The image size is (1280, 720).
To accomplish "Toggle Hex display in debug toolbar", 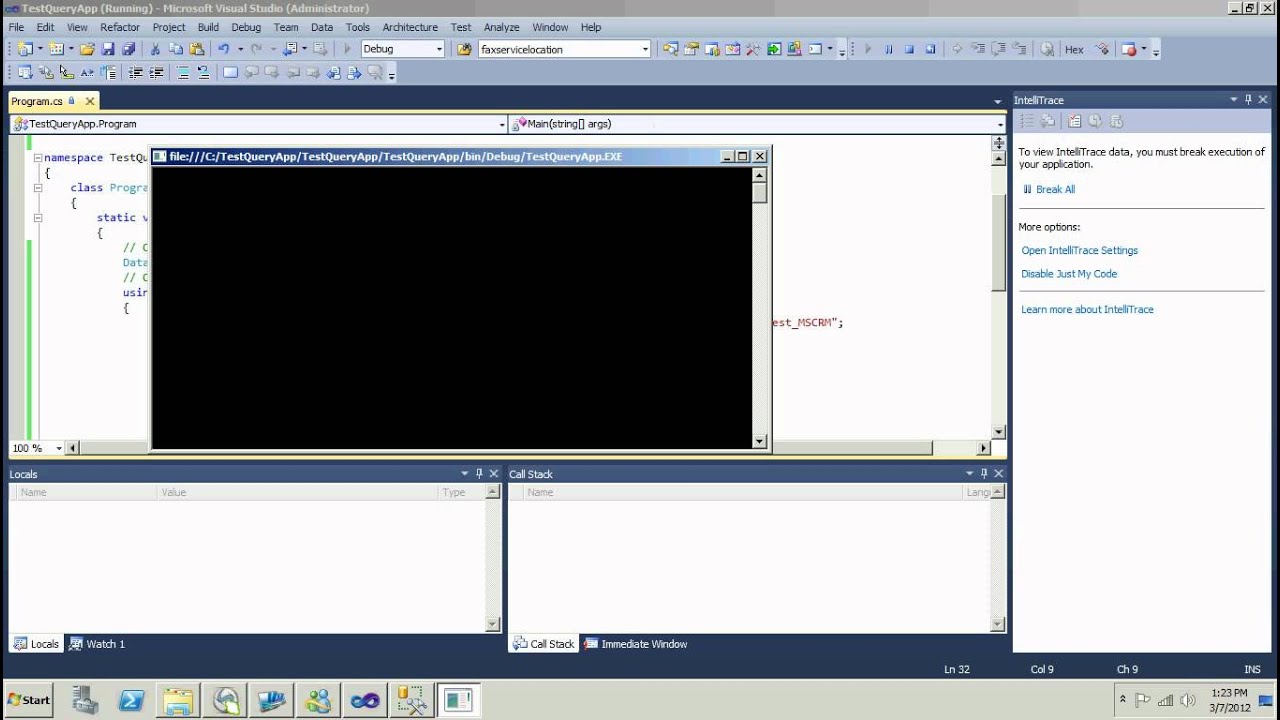I will tap(1074, 49).
